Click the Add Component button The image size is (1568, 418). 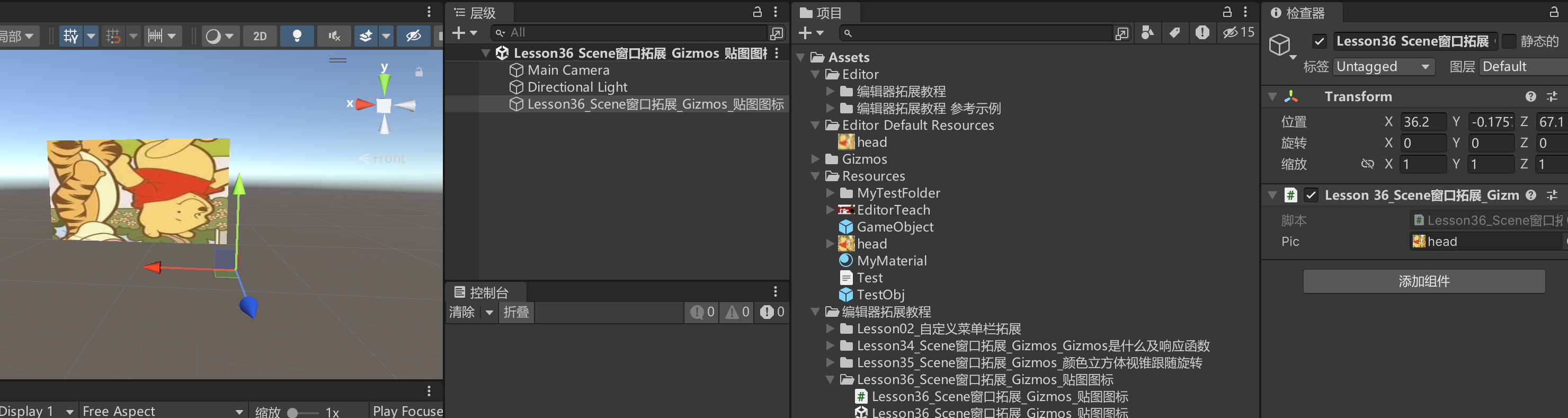tap(1423, 281)
